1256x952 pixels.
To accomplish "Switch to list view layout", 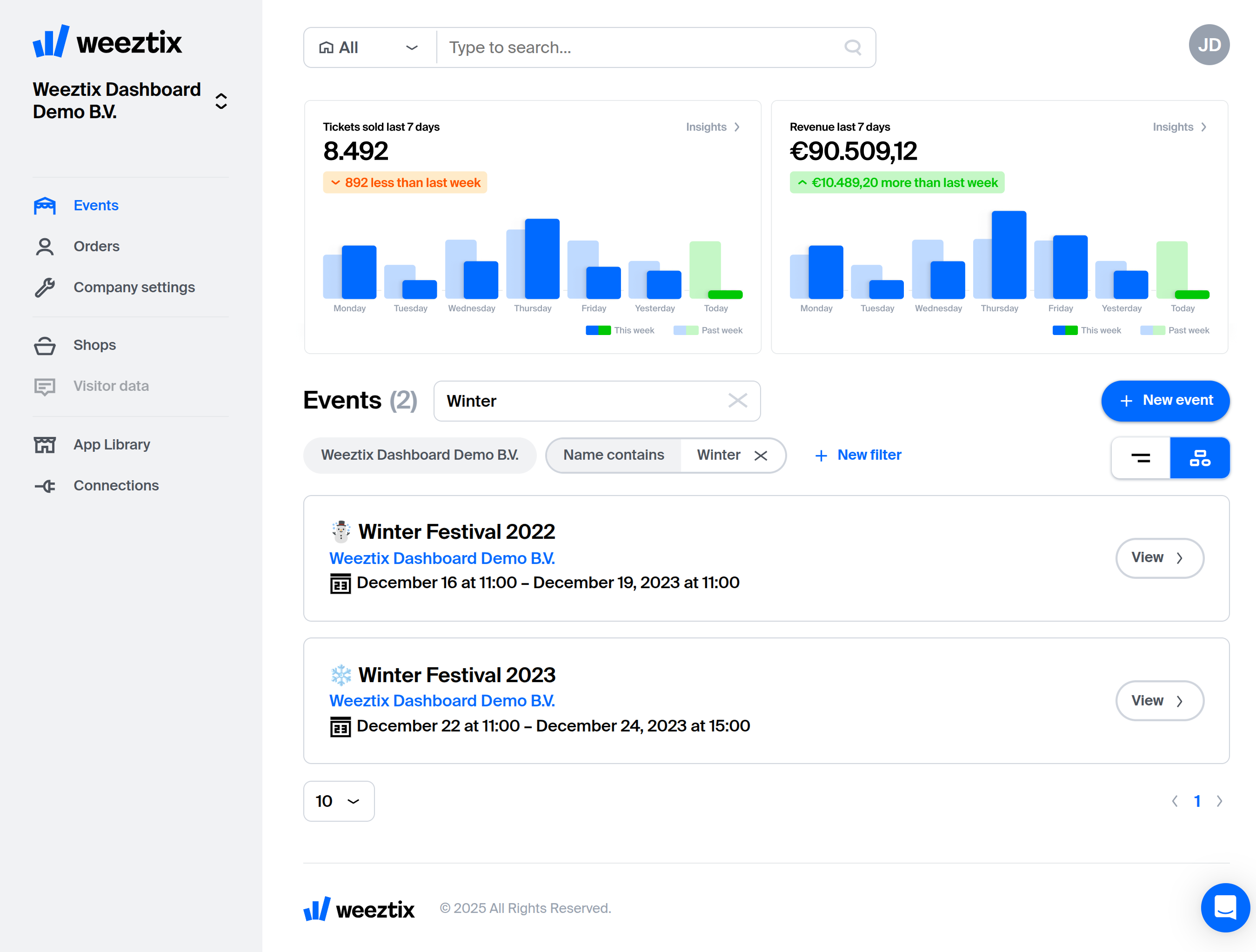I will (1141, 458).
